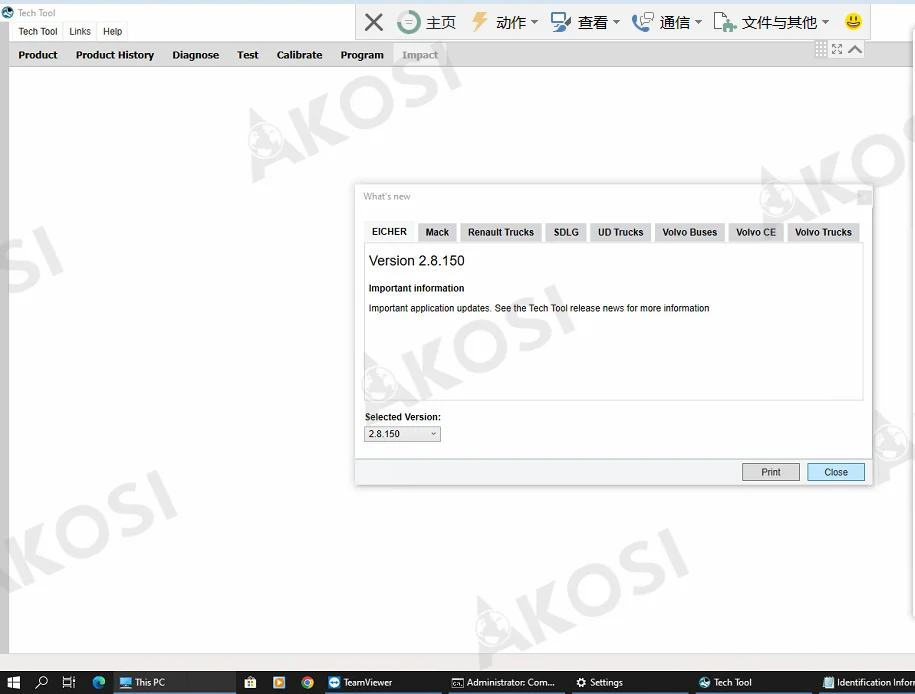The image size is (915, 694).
Task: Go to the Impact tab
Action: pos(420,55)
